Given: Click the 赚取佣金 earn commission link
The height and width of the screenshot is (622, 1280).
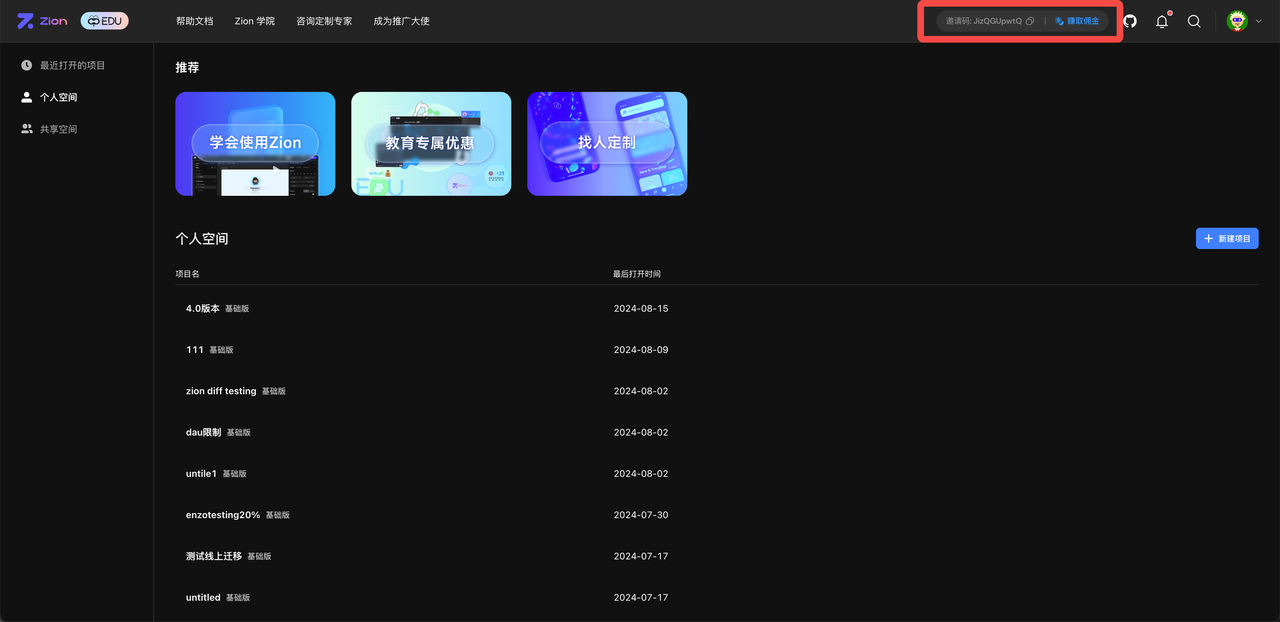Looking at the screenshot, I should point(1077,21).
